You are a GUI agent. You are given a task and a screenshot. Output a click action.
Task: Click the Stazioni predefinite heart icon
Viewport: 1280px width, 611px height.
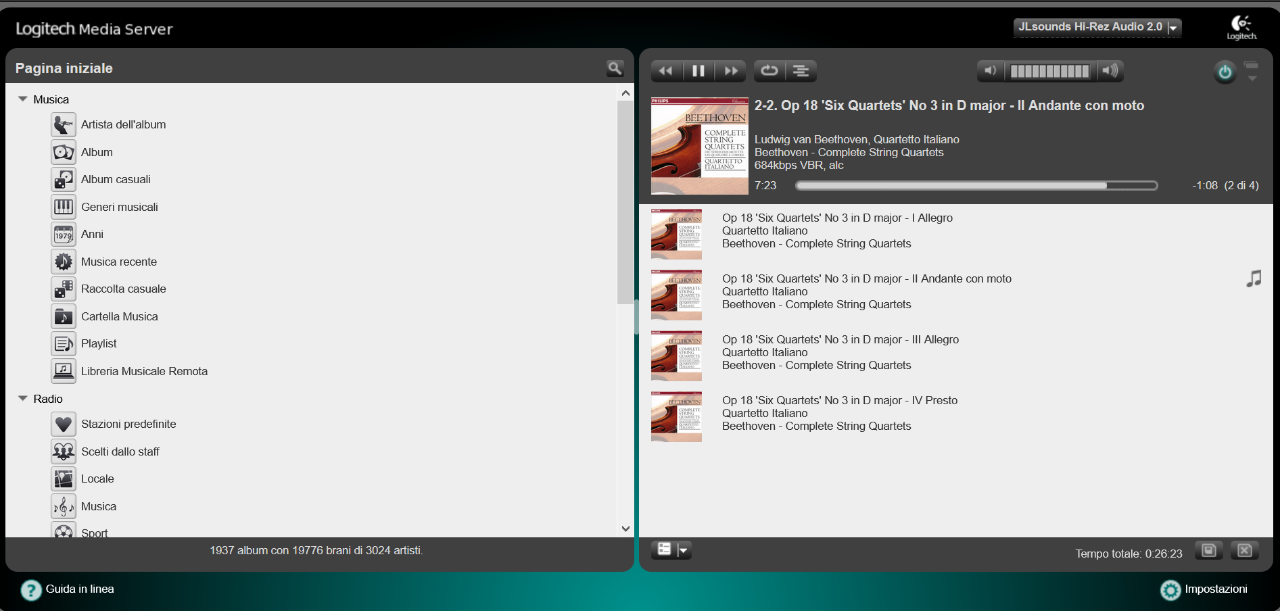64,424
